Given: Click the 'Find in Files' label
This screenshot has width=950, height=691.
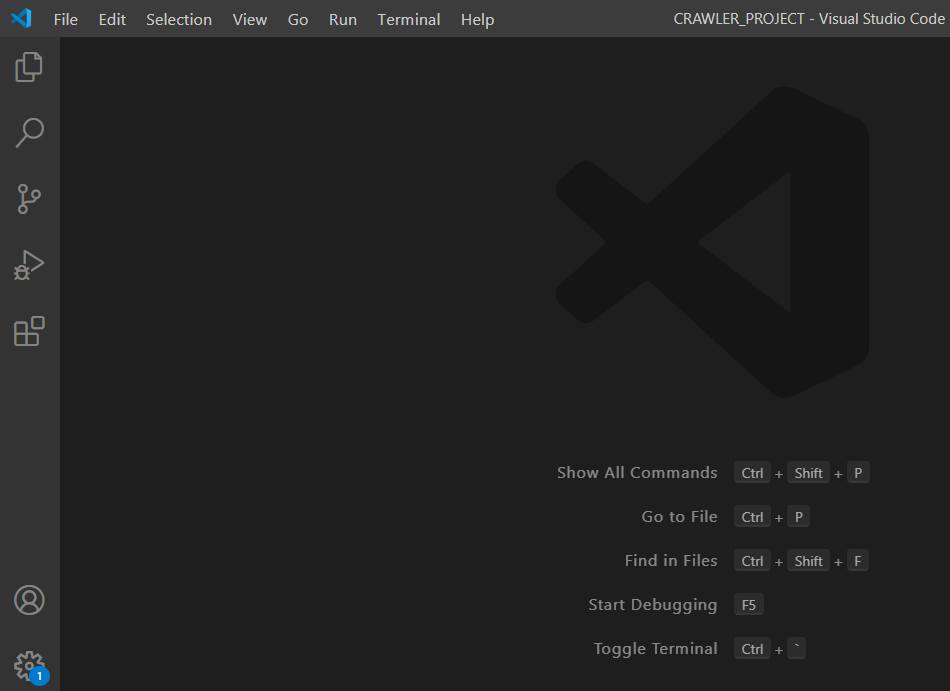Looking at the screenshot, I should (x=671, y=561).
